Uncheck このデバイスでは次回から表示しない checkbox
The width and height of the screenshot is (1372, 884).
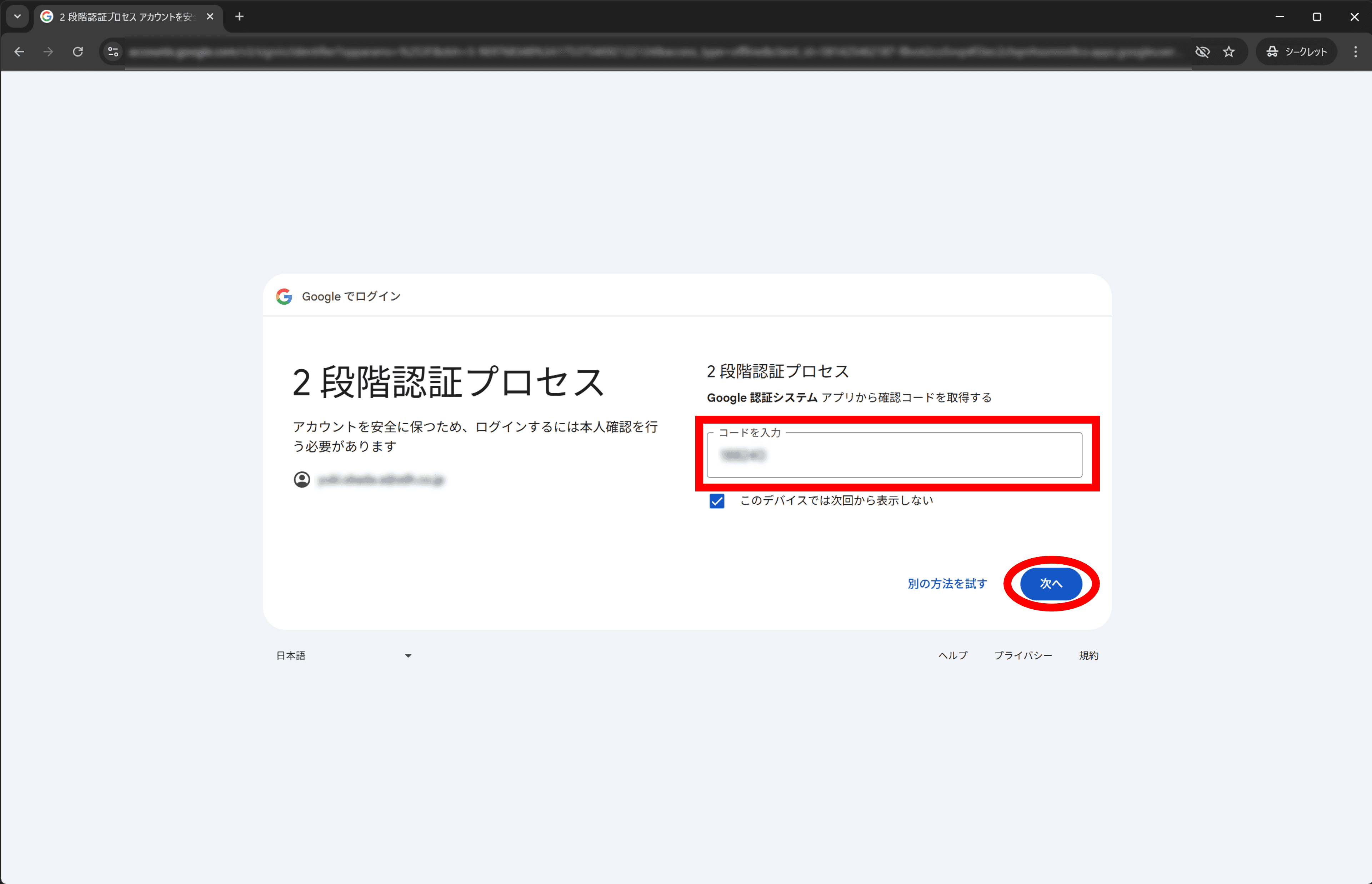717,501
